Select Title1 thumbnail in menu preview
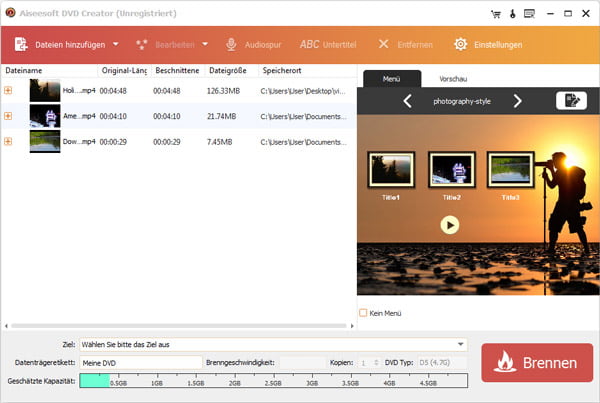Viewport: 600px width, 403px height. (x=389, y=172)
